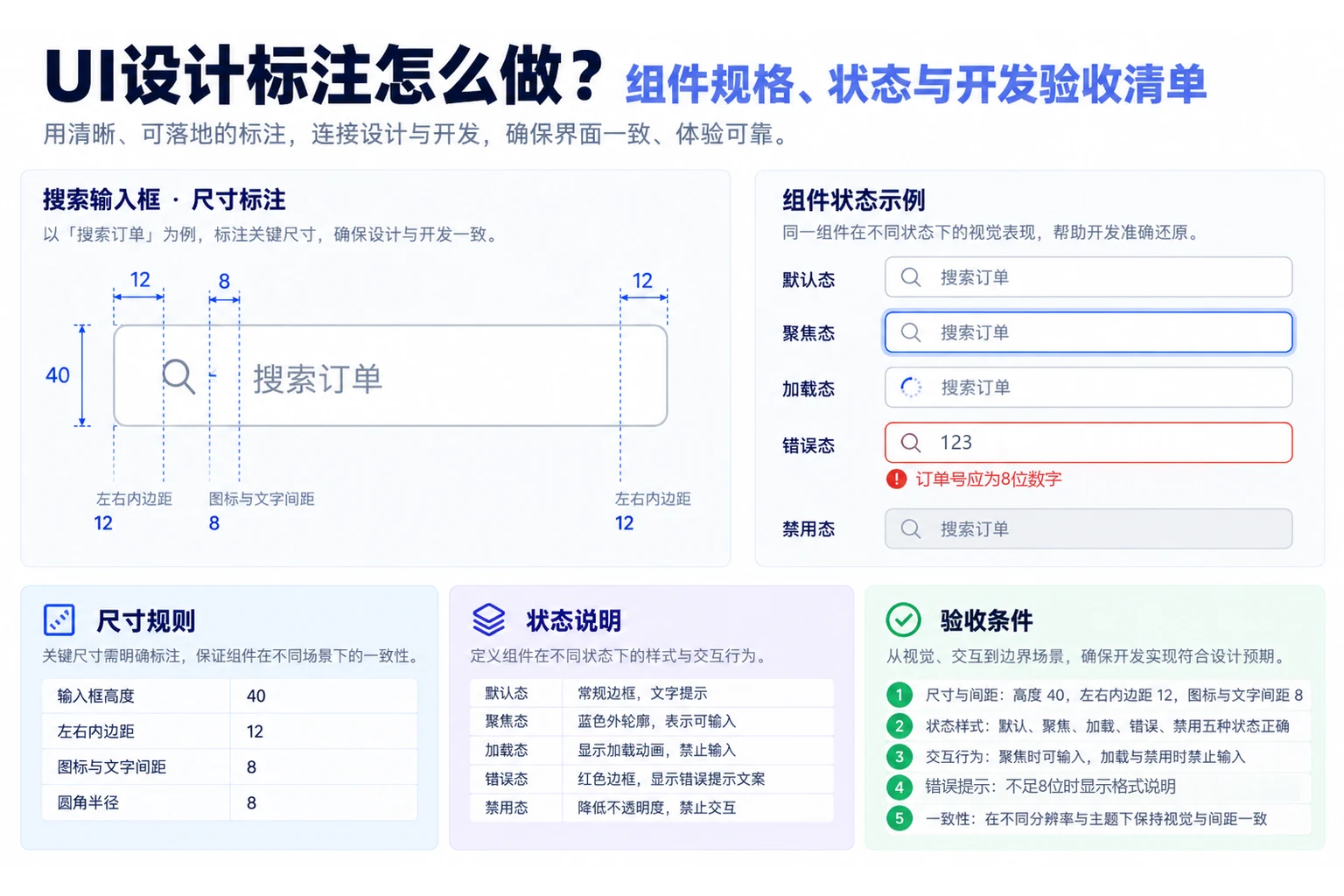
Task: Click 红色边框，显示错误提示文案 description cell
Action: [x=671, y=779]
